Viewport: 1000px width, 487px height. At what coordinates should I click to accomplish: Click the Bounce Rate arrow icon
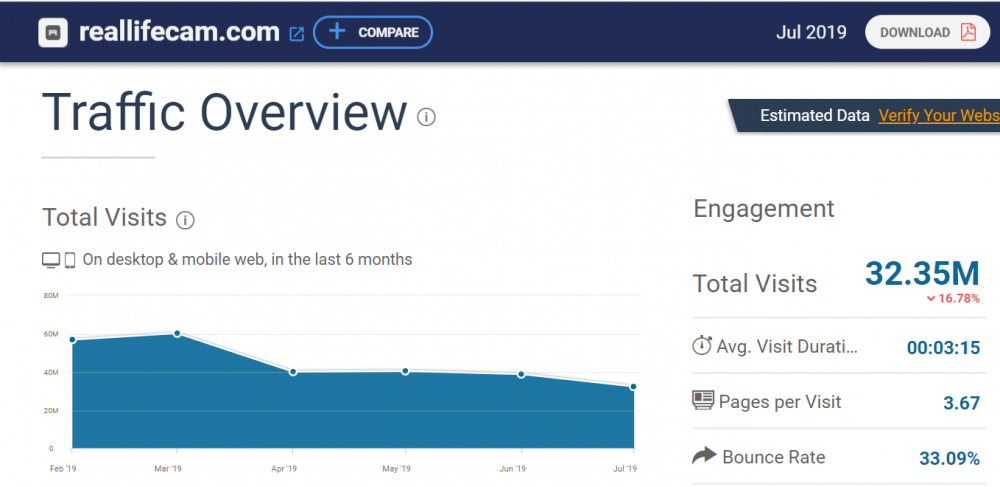tap(704, 457)
